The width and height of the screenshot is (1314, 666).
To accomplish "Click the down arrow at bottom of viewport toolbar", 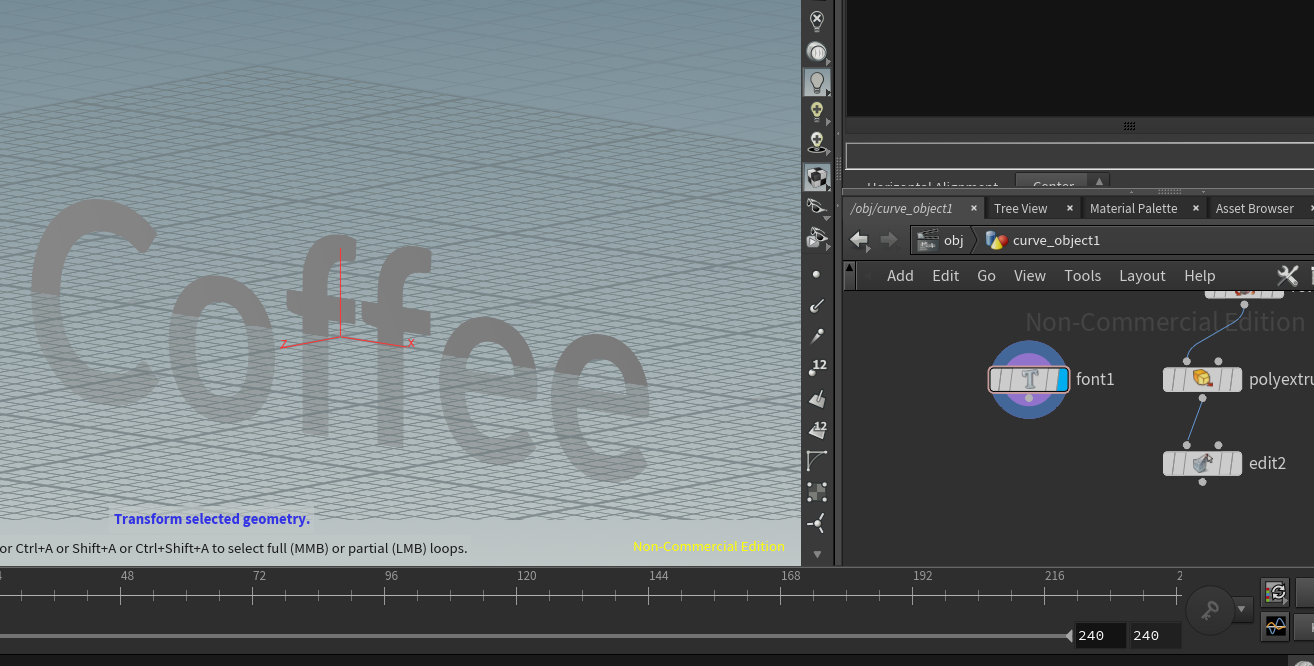I will click(817, 553).
